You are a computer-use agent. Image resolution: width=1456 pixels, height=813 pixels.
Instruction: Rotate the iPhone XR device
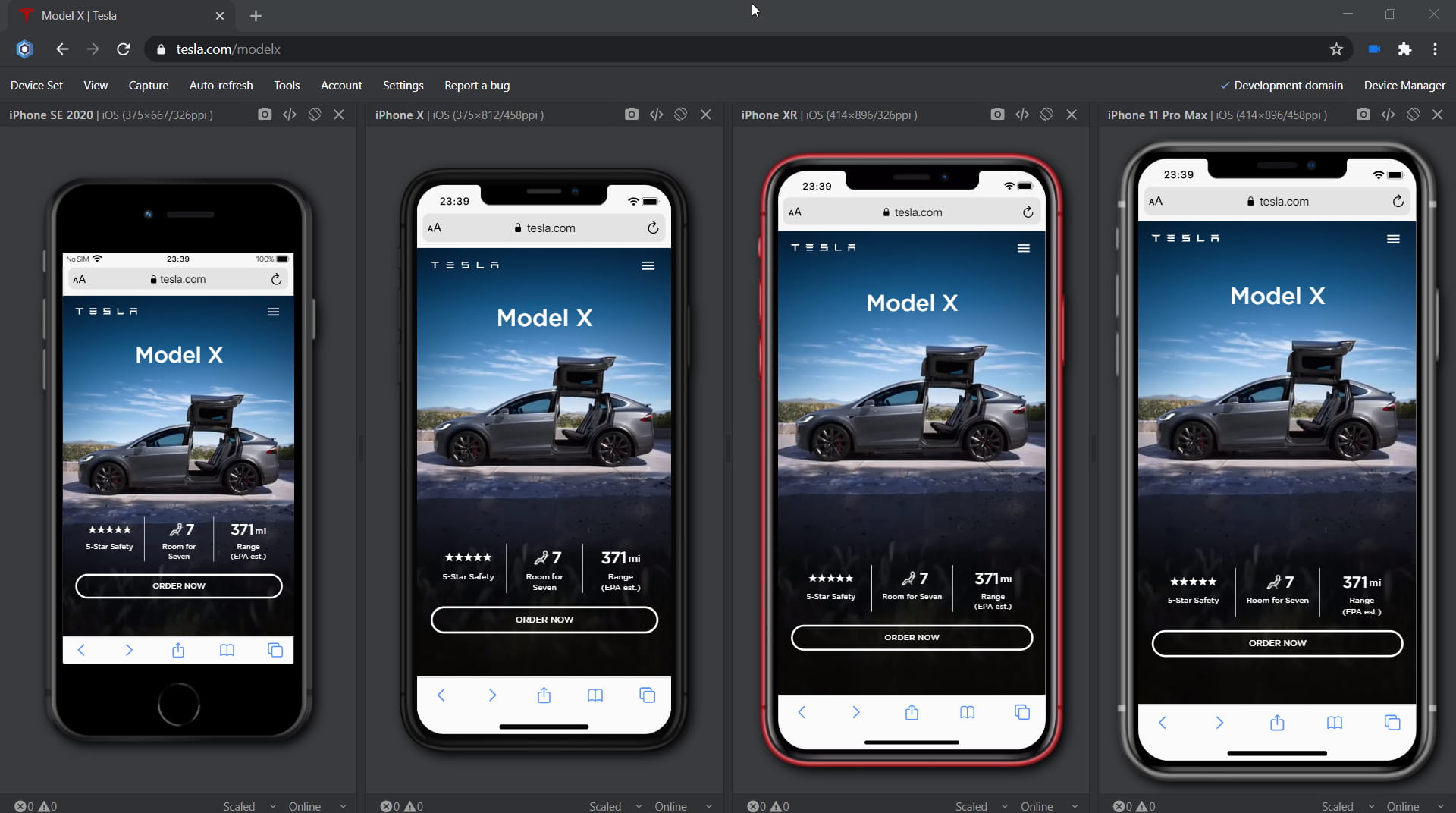(1046, 115)
